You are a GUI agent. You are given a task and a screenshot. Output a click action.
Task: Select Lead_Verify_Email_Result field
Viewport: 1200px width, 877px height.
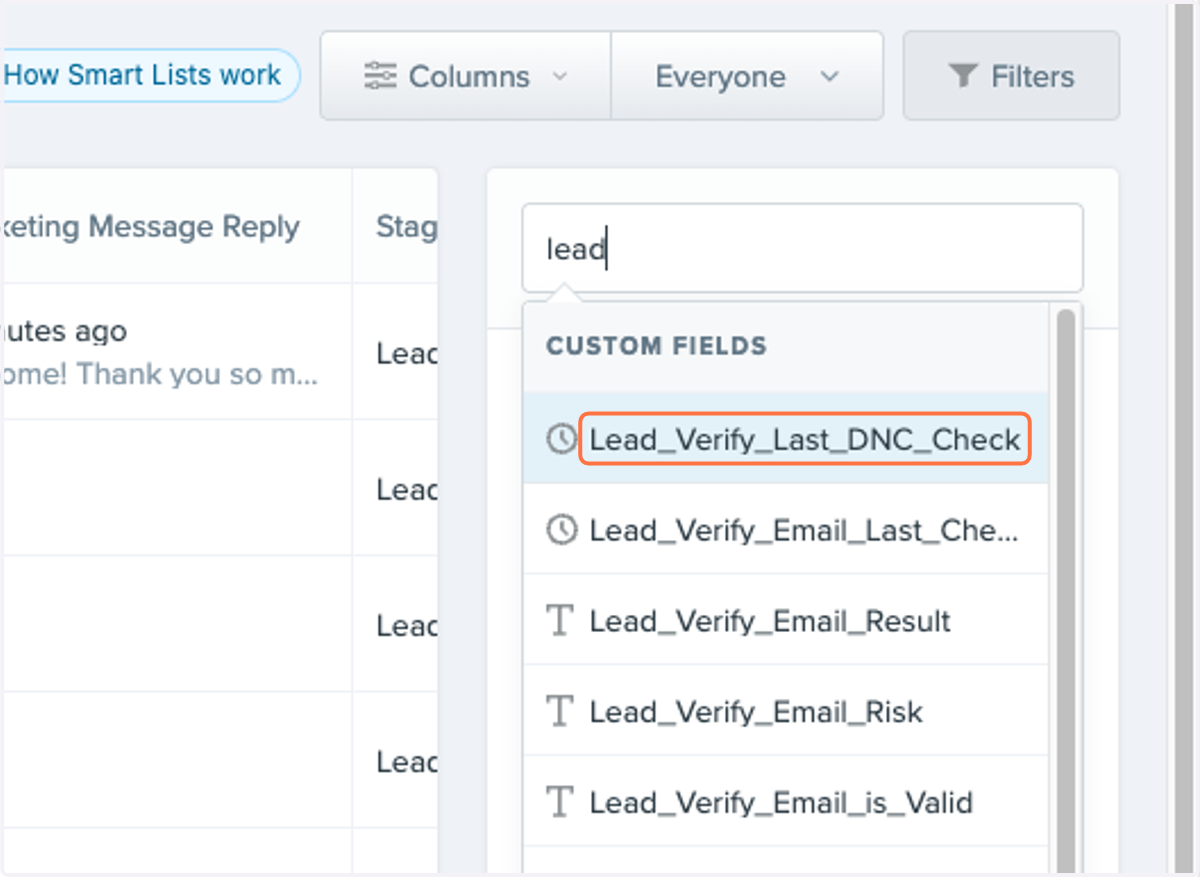(x=786, y=621)
